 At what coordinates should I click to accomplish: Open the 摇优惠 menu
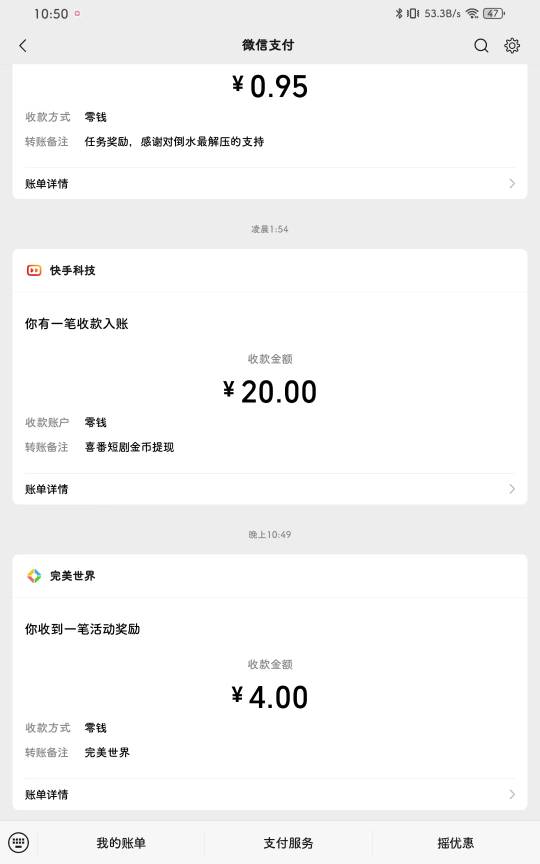456,843
